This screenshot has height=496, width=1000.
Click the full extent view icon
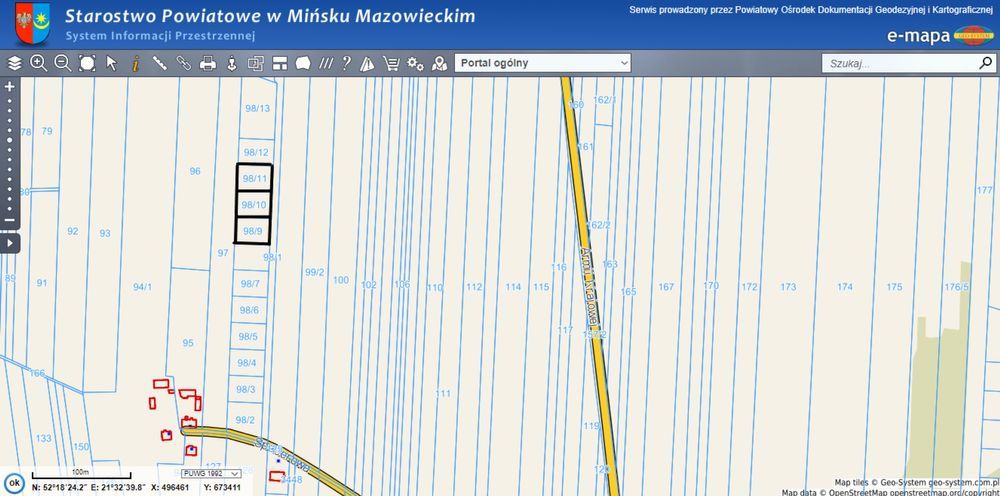pyautogui.click(x=87, y=63)
